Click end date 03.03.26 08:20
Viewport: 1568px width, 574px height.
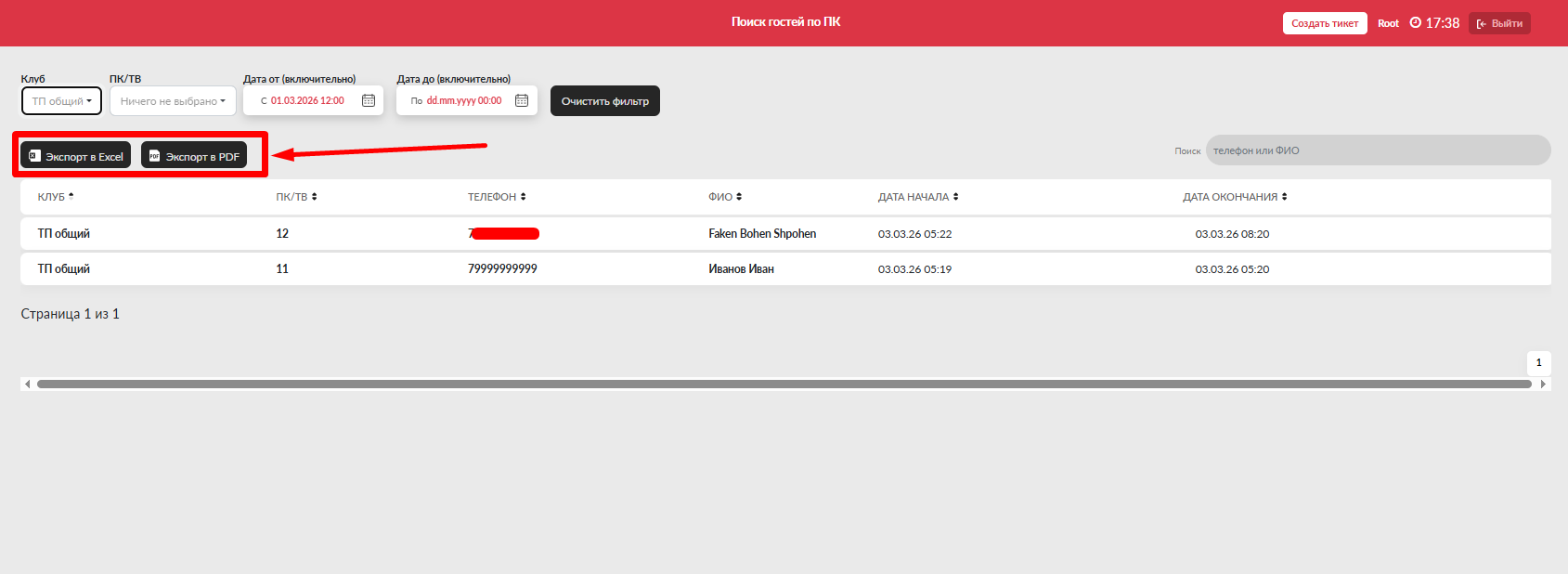click(x=1232, y=234)
